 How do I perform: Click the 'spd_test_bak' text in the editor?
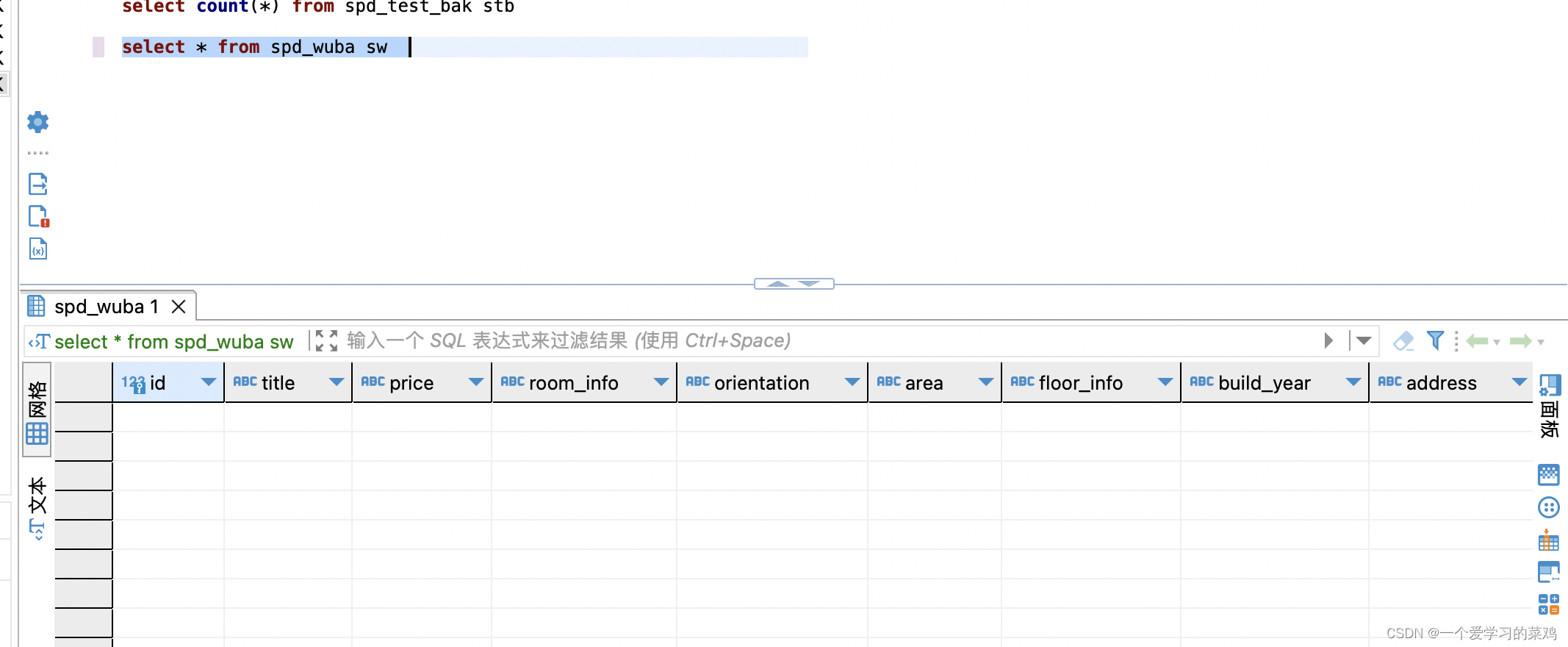click(408, 7)
